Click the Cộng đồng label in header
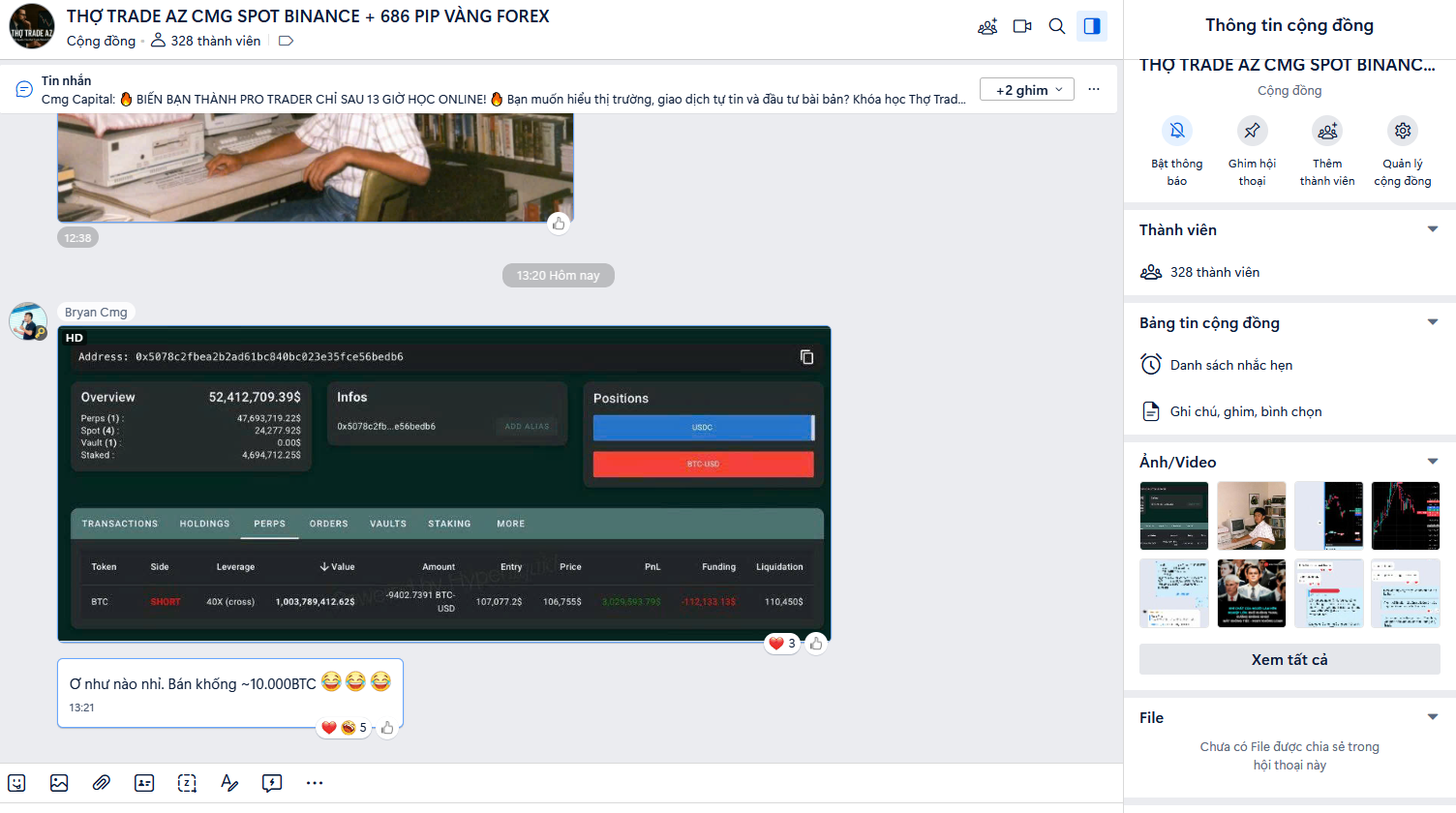The image size is (1456, 813). pos(101,41)
